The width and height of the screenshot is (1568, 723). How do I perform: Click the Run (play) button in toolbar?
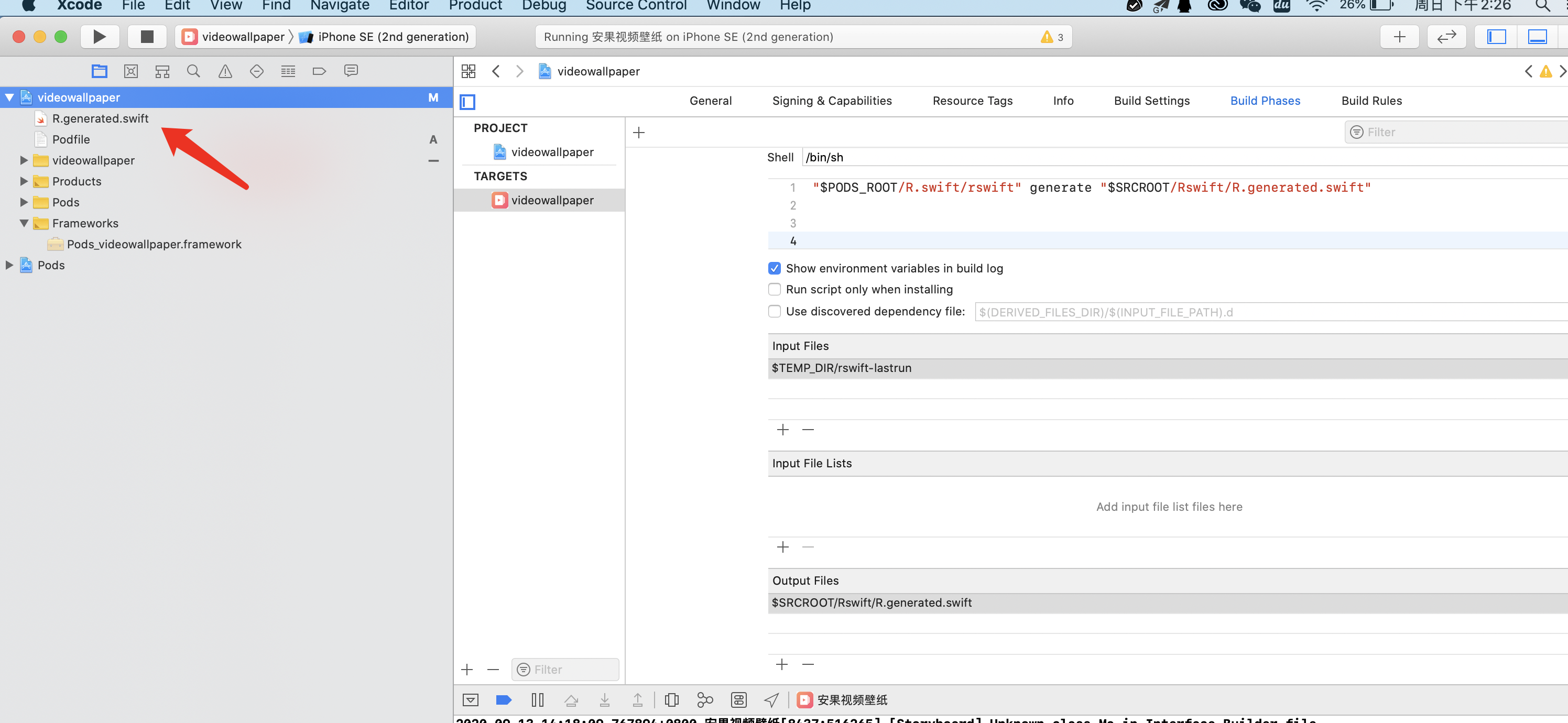coord(99,37)
